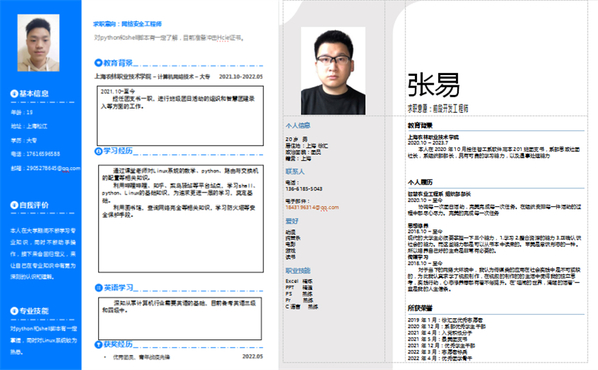Click the circle icon beside 专业技能

coord(14,311)
